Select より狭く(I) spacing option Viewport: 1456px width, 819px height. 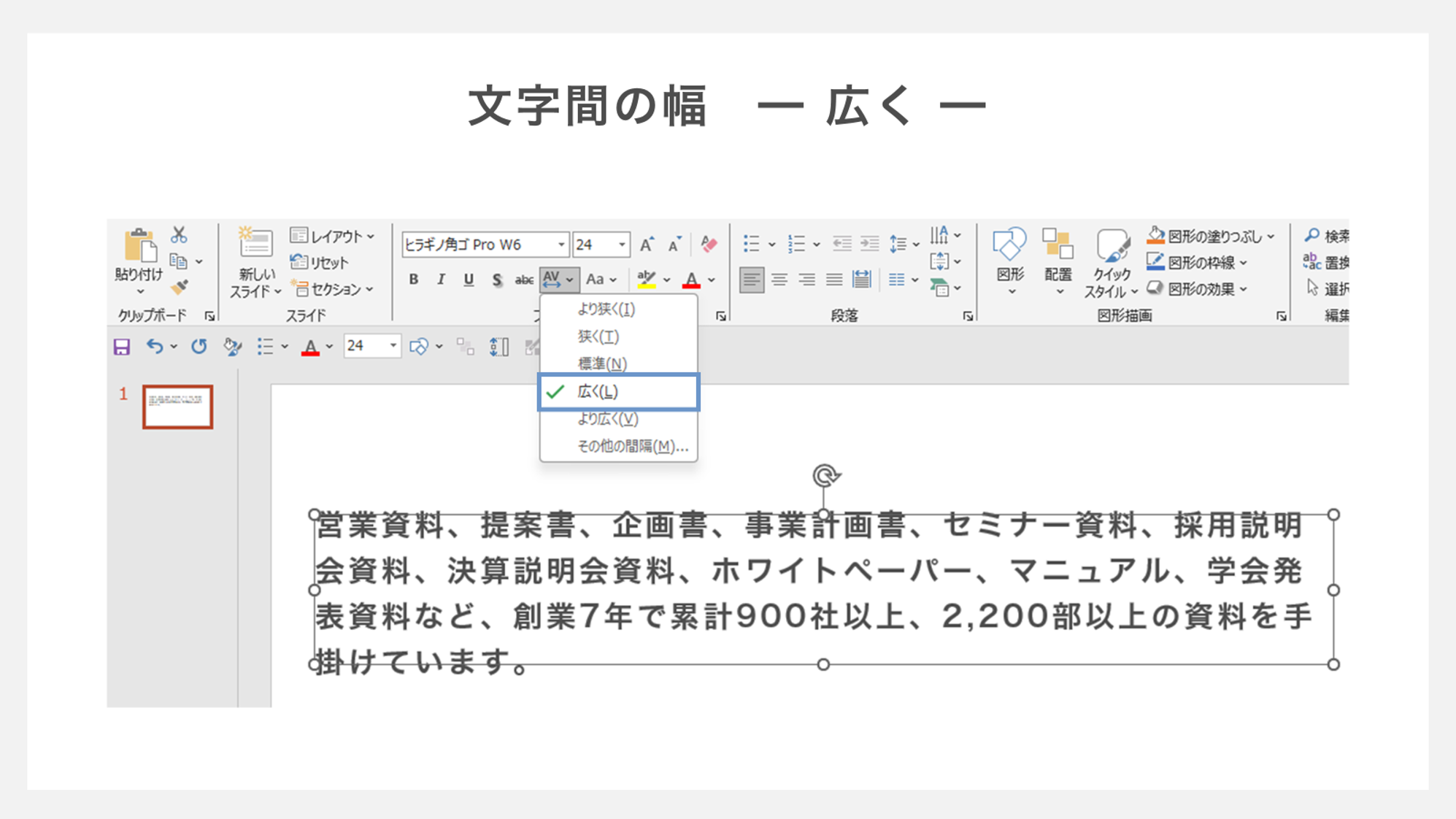618,309
